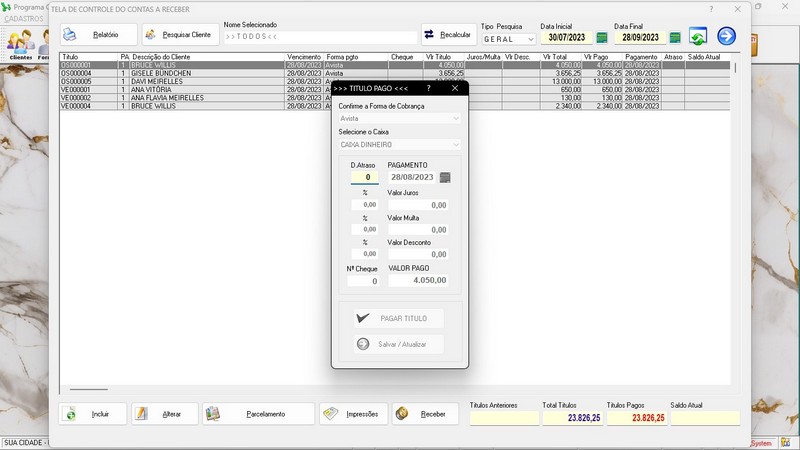Click the Nome Selecionado field
Screen dimensions: 800x450
click(x=320, y=37)
